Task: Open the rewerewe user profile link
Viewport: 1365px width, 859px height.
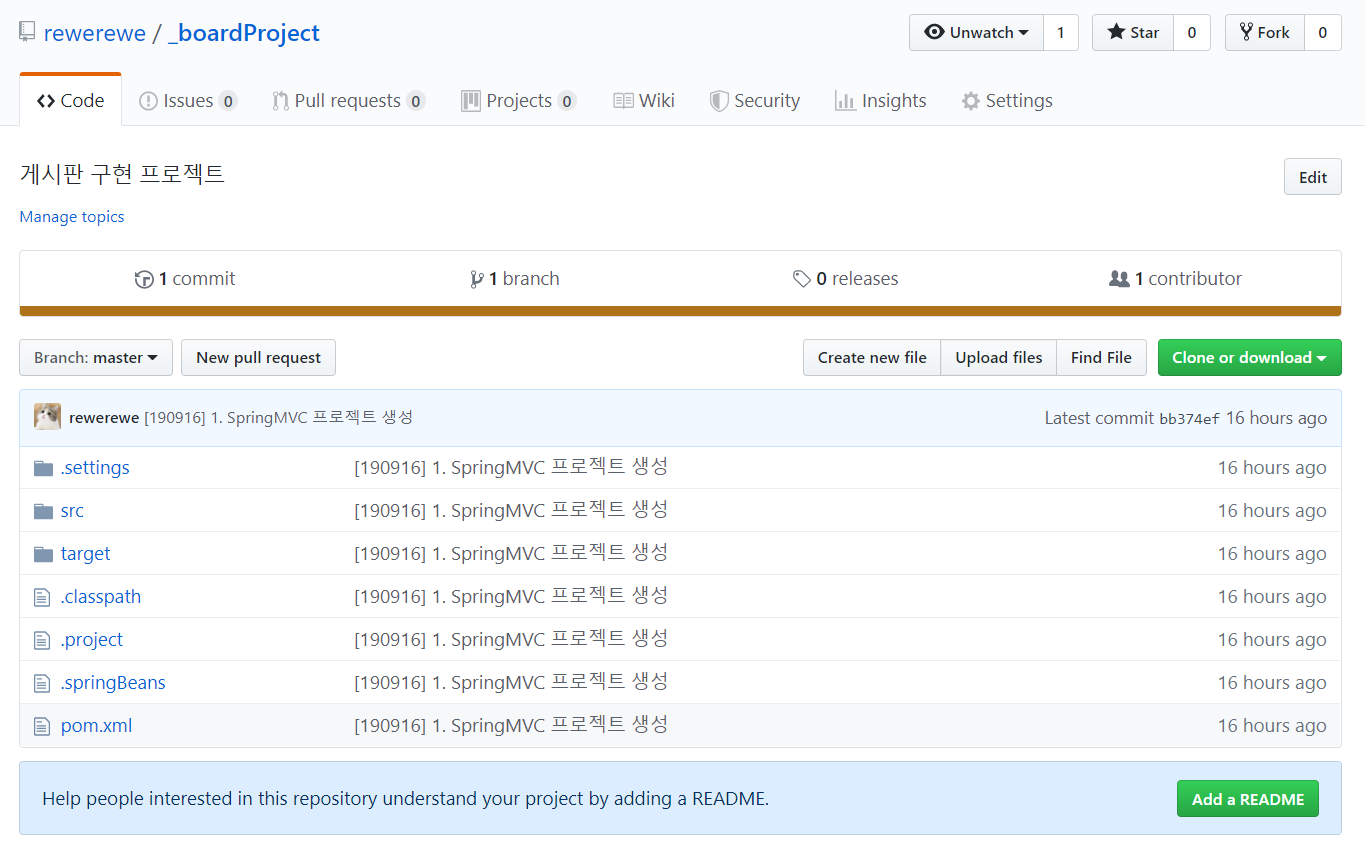Action: pos(95,33)
